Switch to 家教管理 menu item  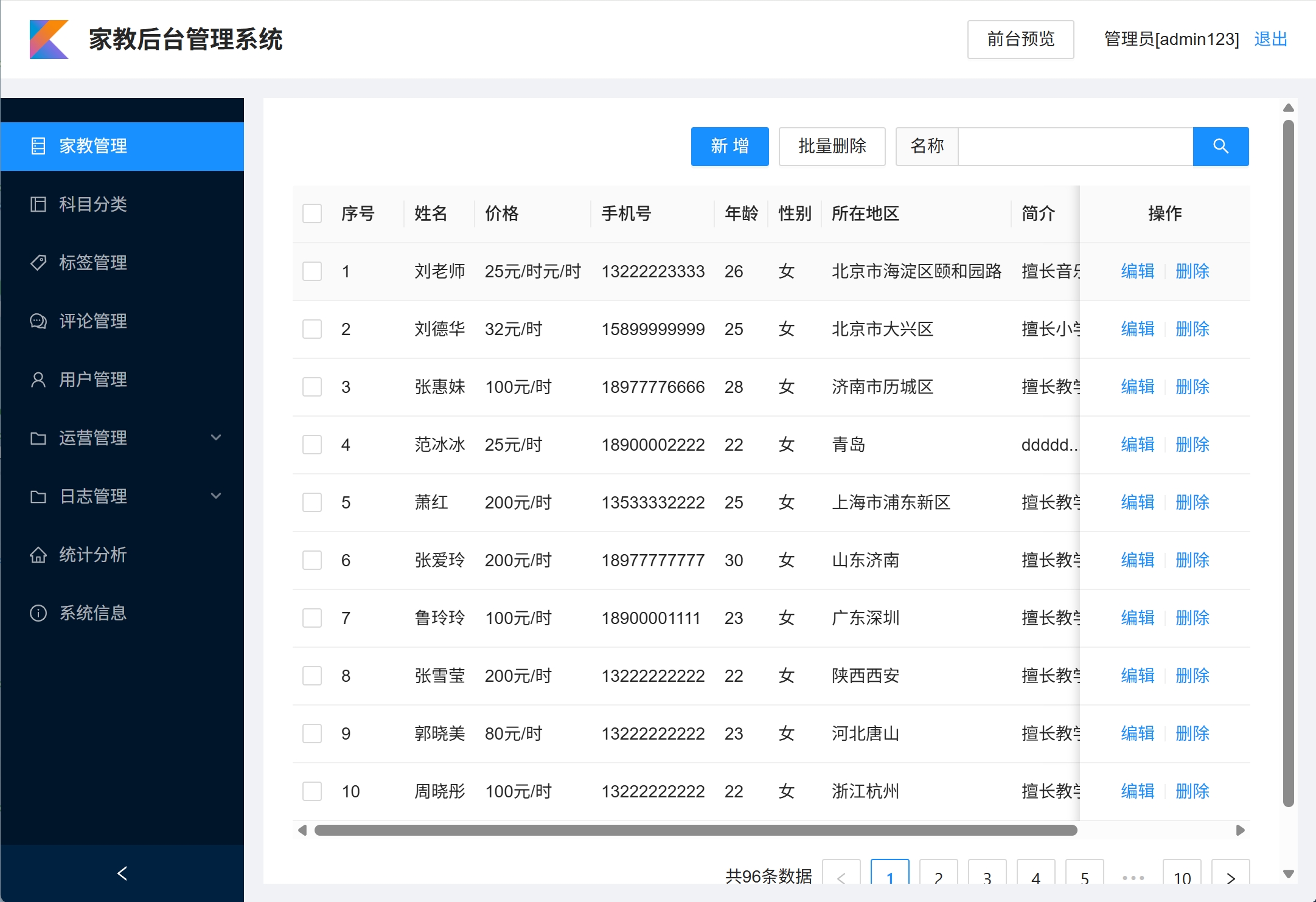coord(92,145)
